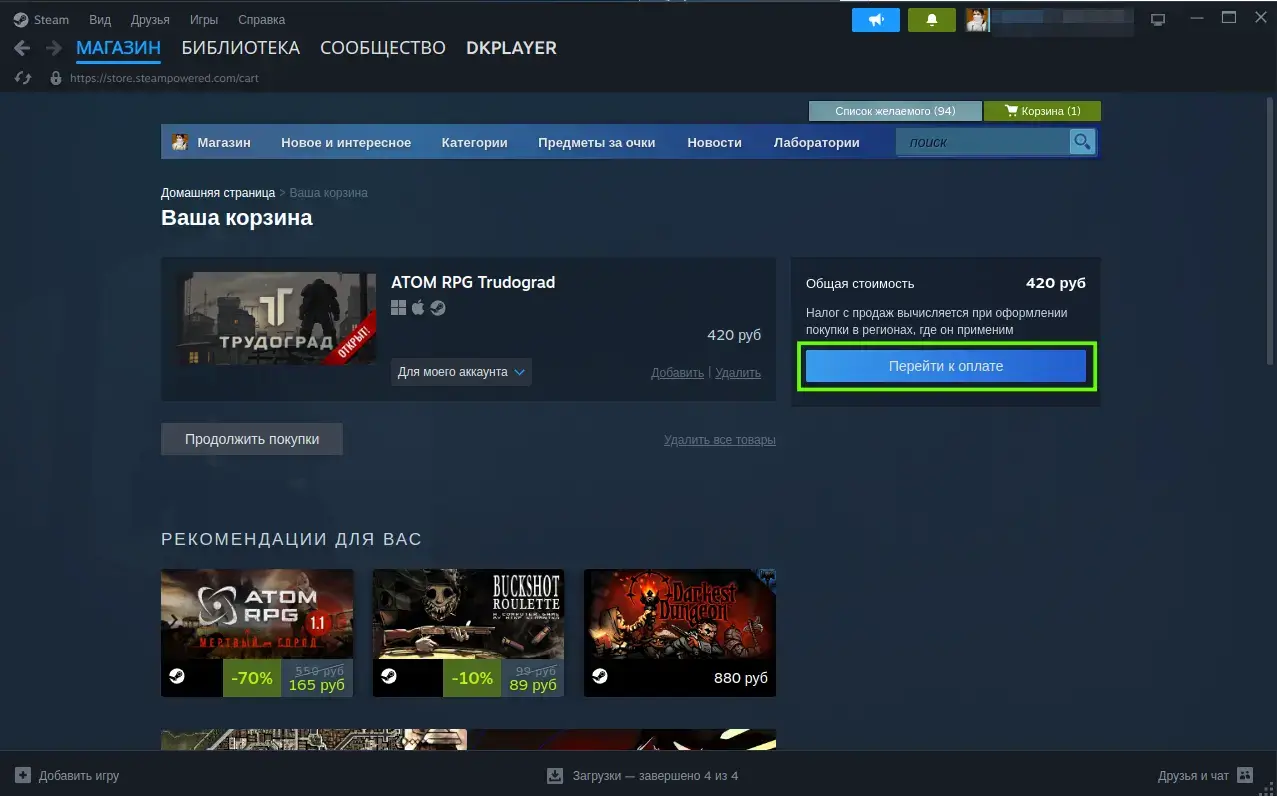1277x796 pixels.
Task: Click the Добавить link for Trudograd
Action: [x=678, y=373]
